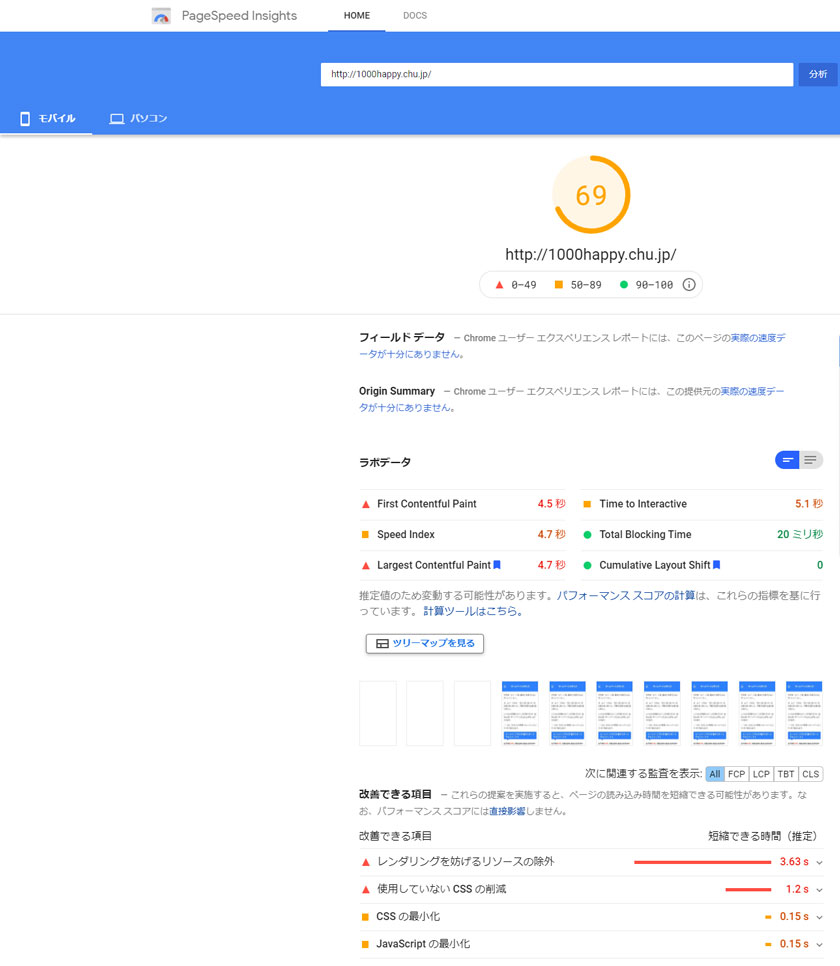Open the DOCS tab
Screen dimensions: 840x966
[415, 15]
